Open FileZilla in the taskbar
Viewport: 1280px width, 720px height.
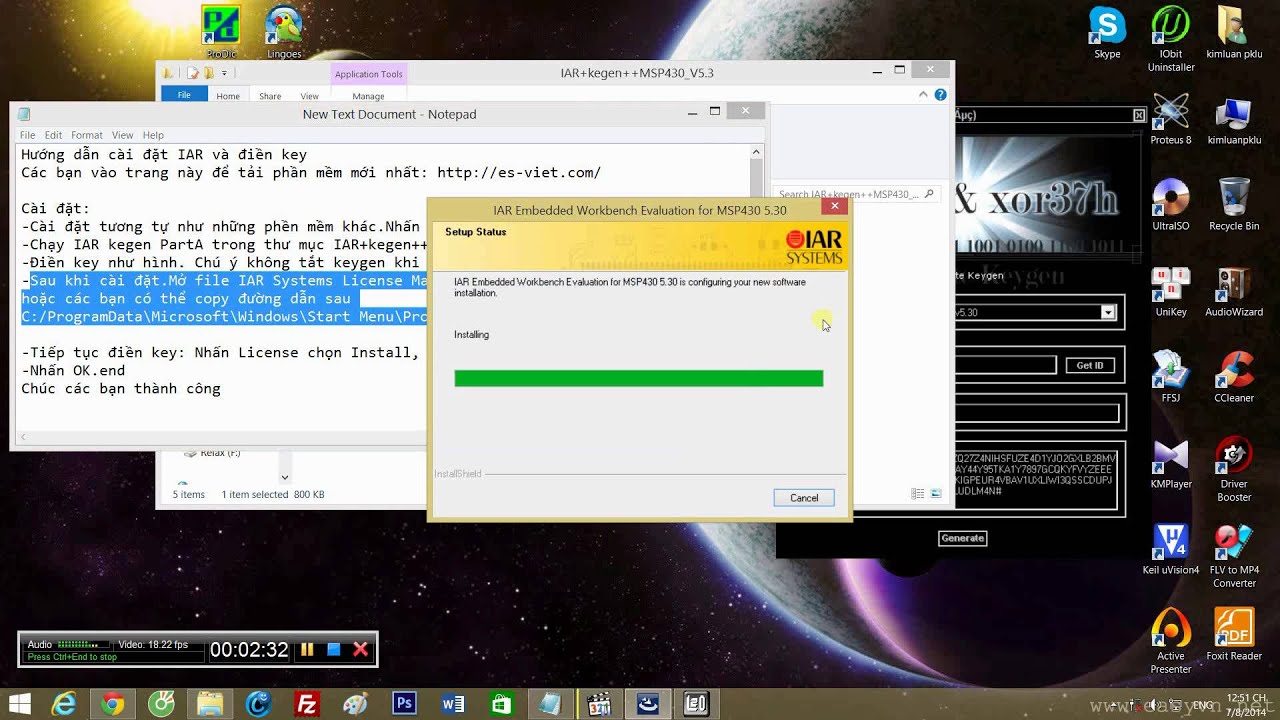coord(307,704)
